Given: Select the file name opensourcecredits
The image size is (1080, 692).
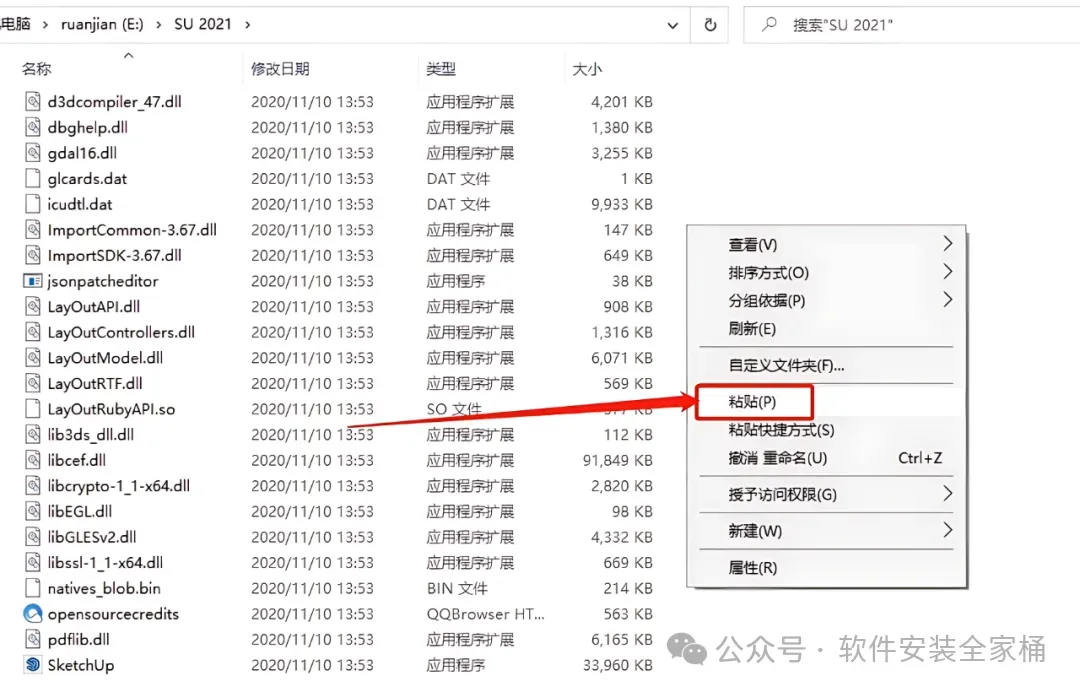Looking at the screenshot, I should pos(113,614).
